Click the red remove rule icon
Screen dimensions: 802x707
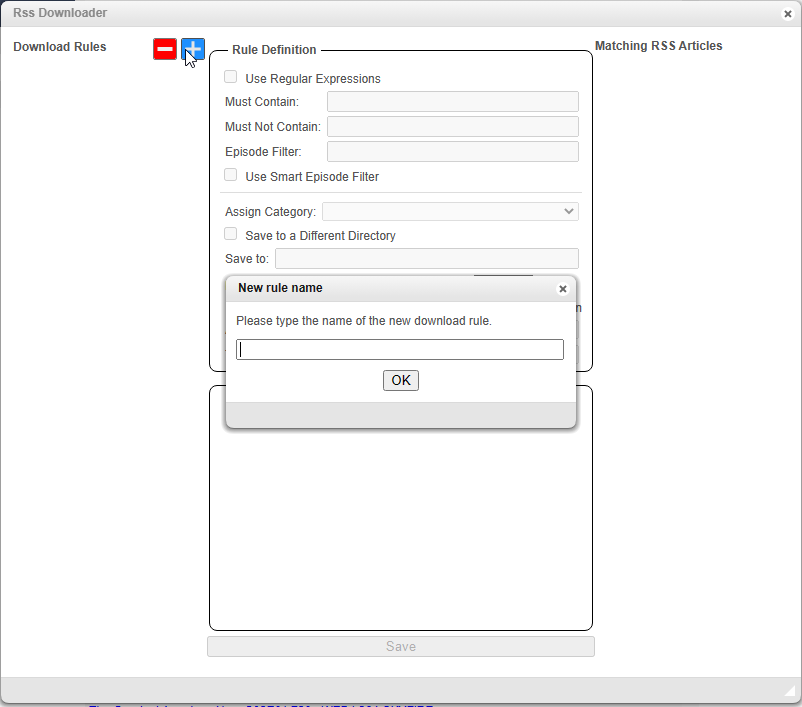click(165, 49)
